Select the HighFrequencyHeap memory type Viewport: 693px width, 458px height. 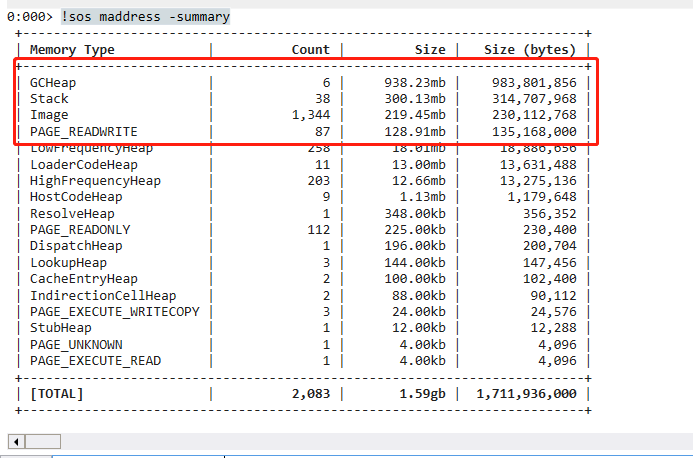click(95, 181)
